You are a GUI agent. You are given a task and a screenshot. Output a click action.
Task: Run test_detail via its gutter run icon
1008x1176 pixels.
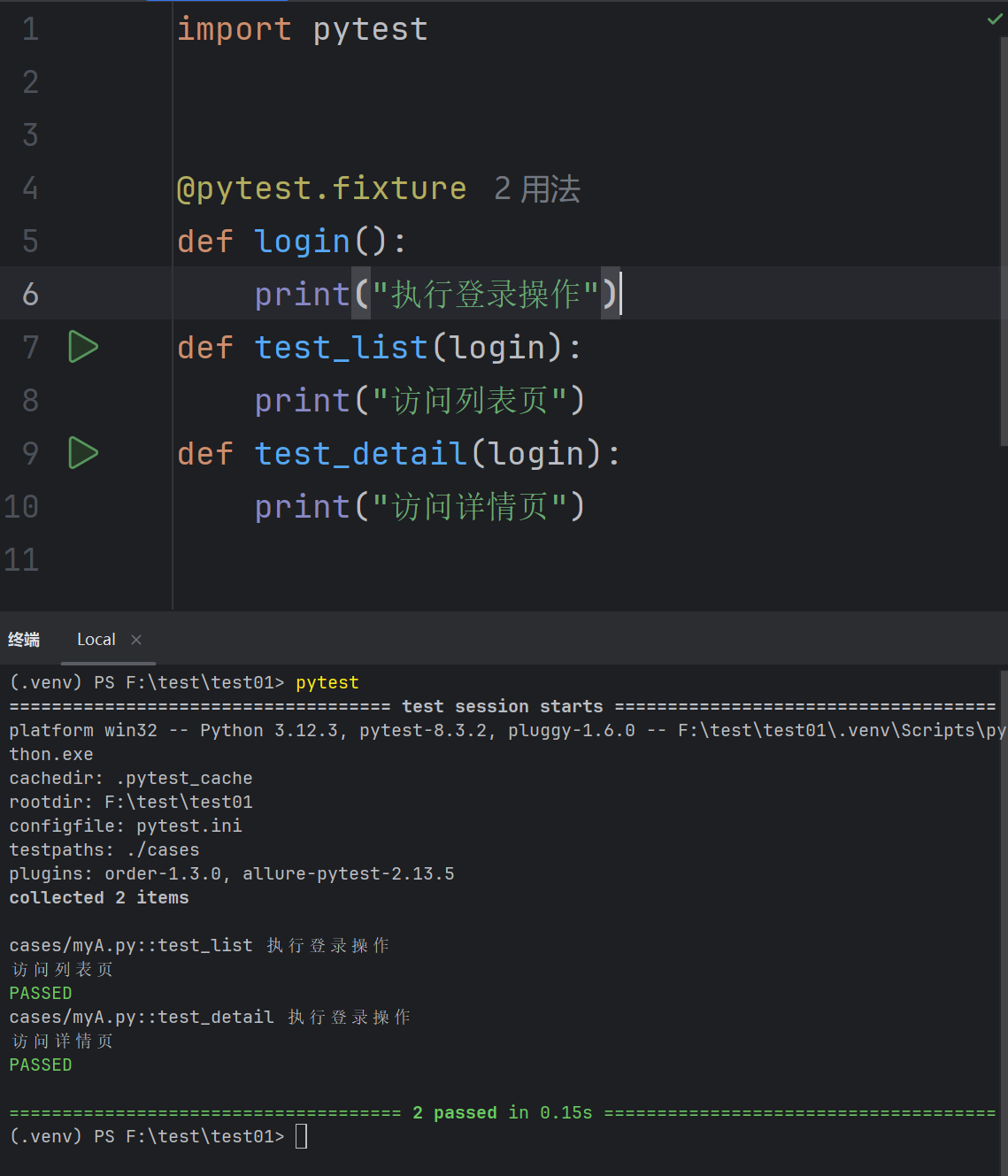point(83,453)
